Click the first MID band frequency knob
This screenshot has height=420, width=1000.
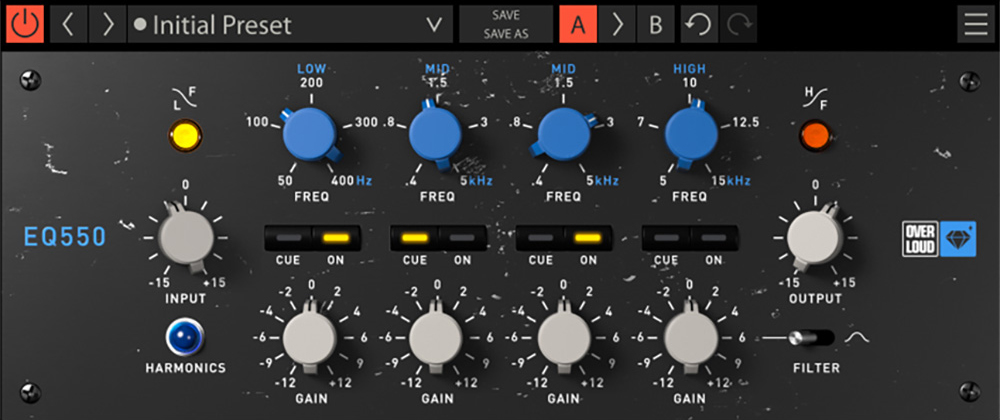[435, 133]
